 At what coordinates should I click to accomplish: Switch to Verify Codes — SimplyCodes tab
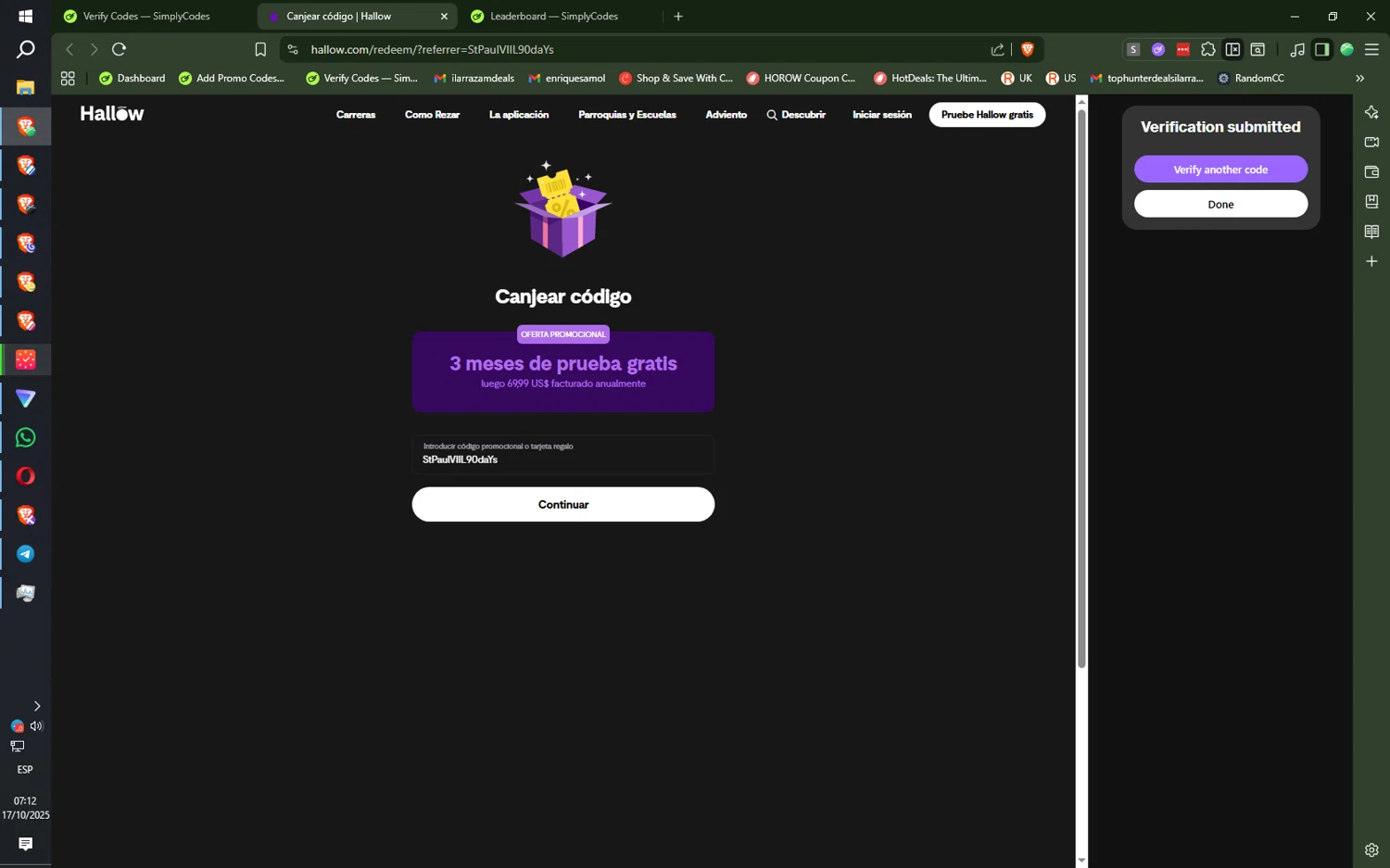tap(148, 16)
